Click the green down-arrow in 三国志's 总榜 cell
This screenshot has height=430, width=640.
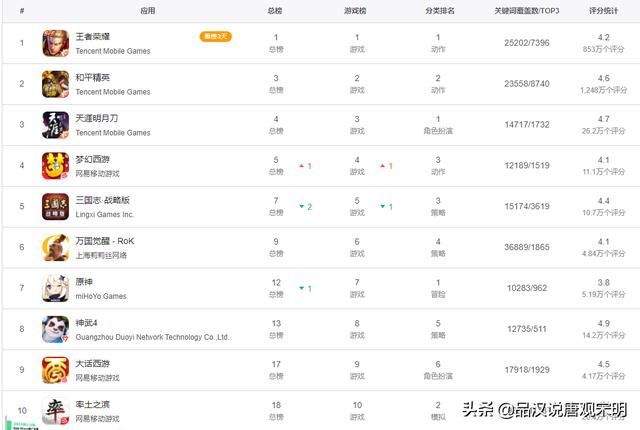click(x=302, y=207)
